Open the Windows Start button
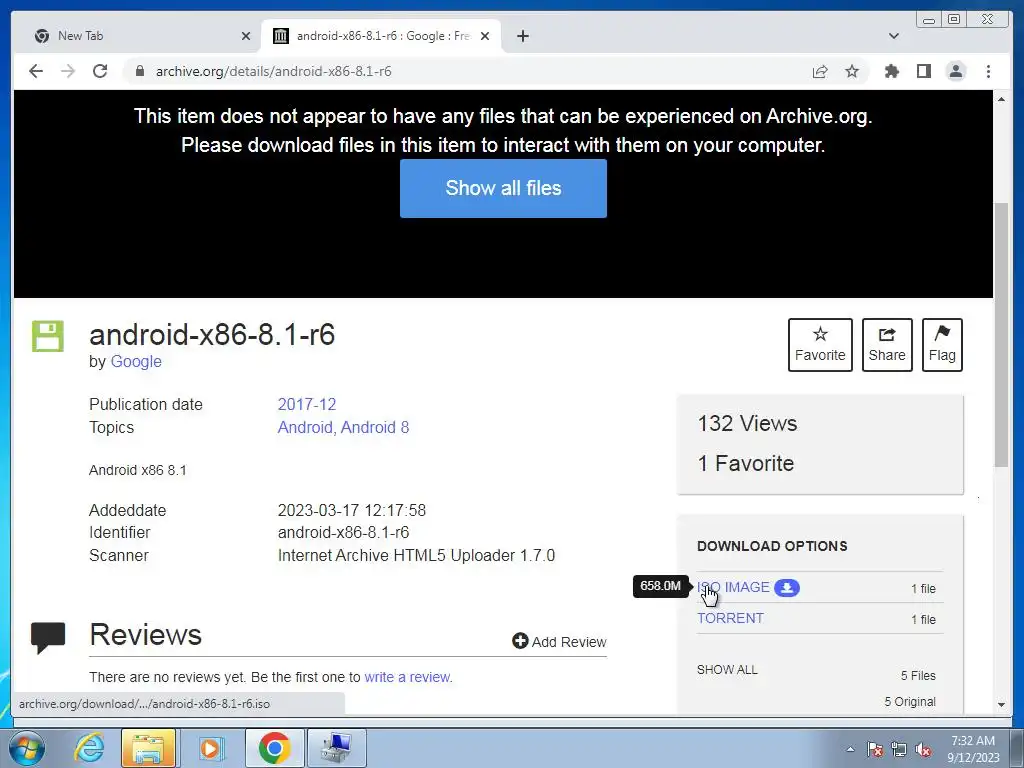Image resolution: width=1024 pixels, height=768 pixels. tap(27, 748)
